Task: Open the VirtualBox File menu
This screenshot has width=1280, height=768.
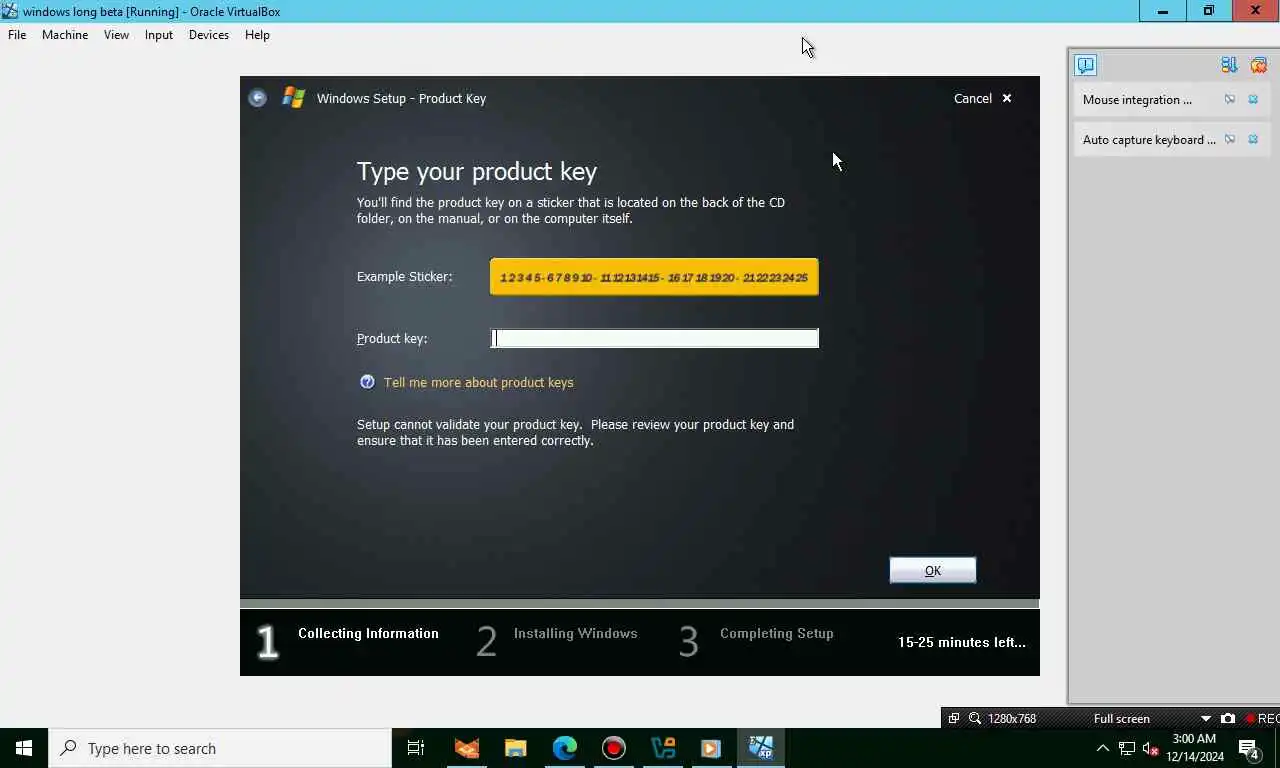Action: pos(17,35)
